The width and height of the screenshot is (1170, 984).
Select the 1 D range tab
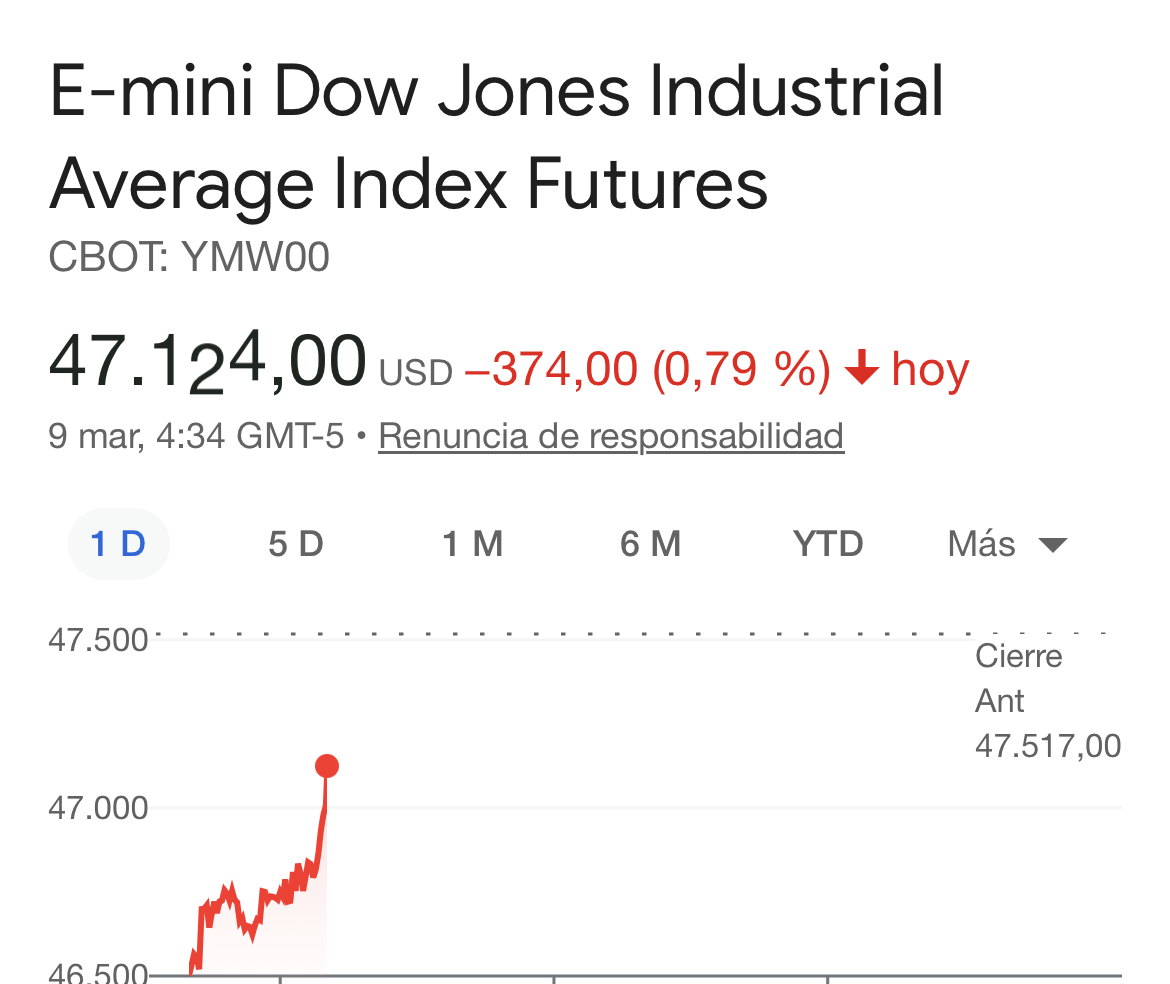click(x=118, y=544)
